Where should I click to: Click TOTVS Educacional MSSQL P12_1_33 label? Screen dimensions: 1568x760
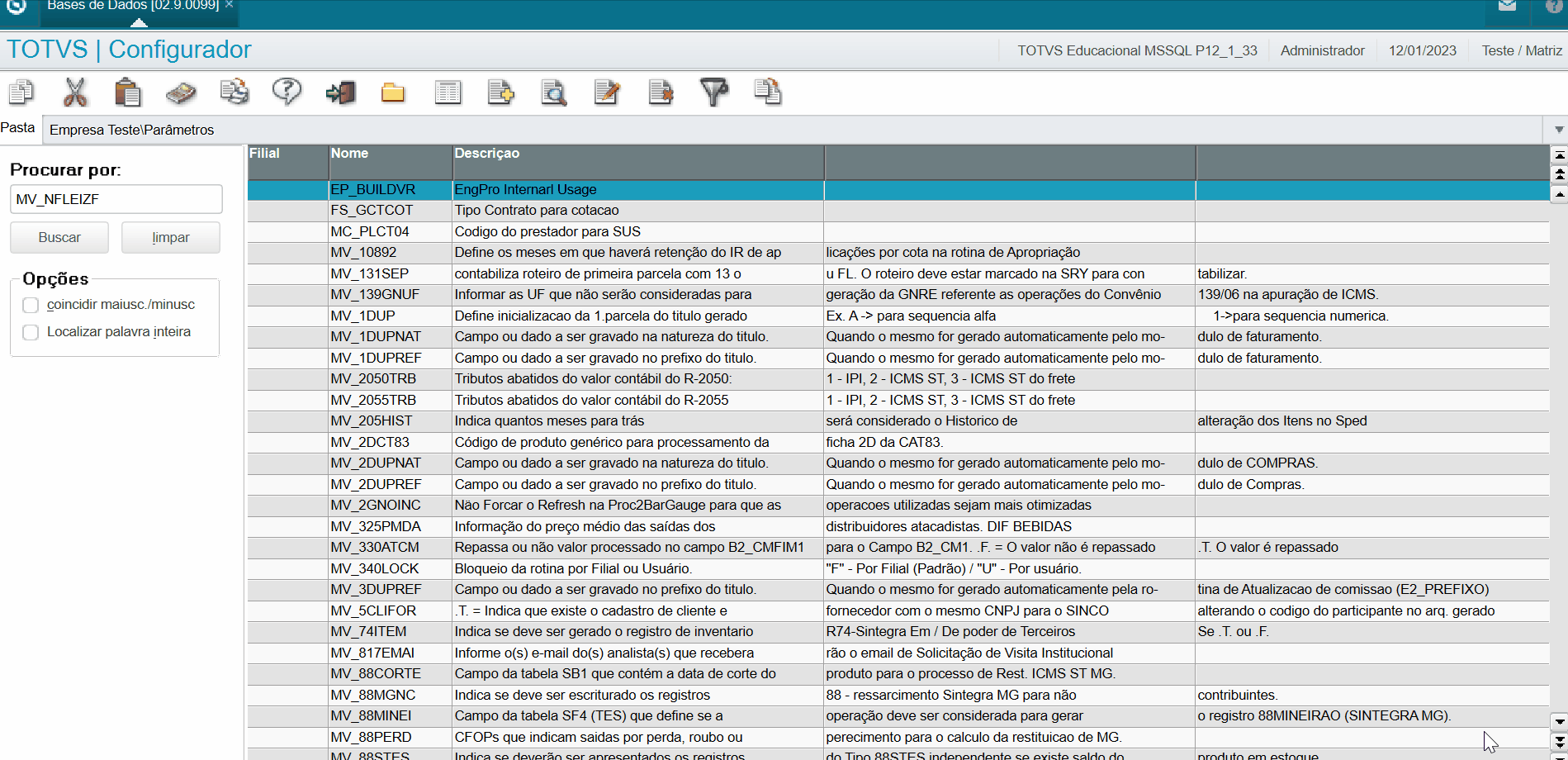pos(1137,50)
